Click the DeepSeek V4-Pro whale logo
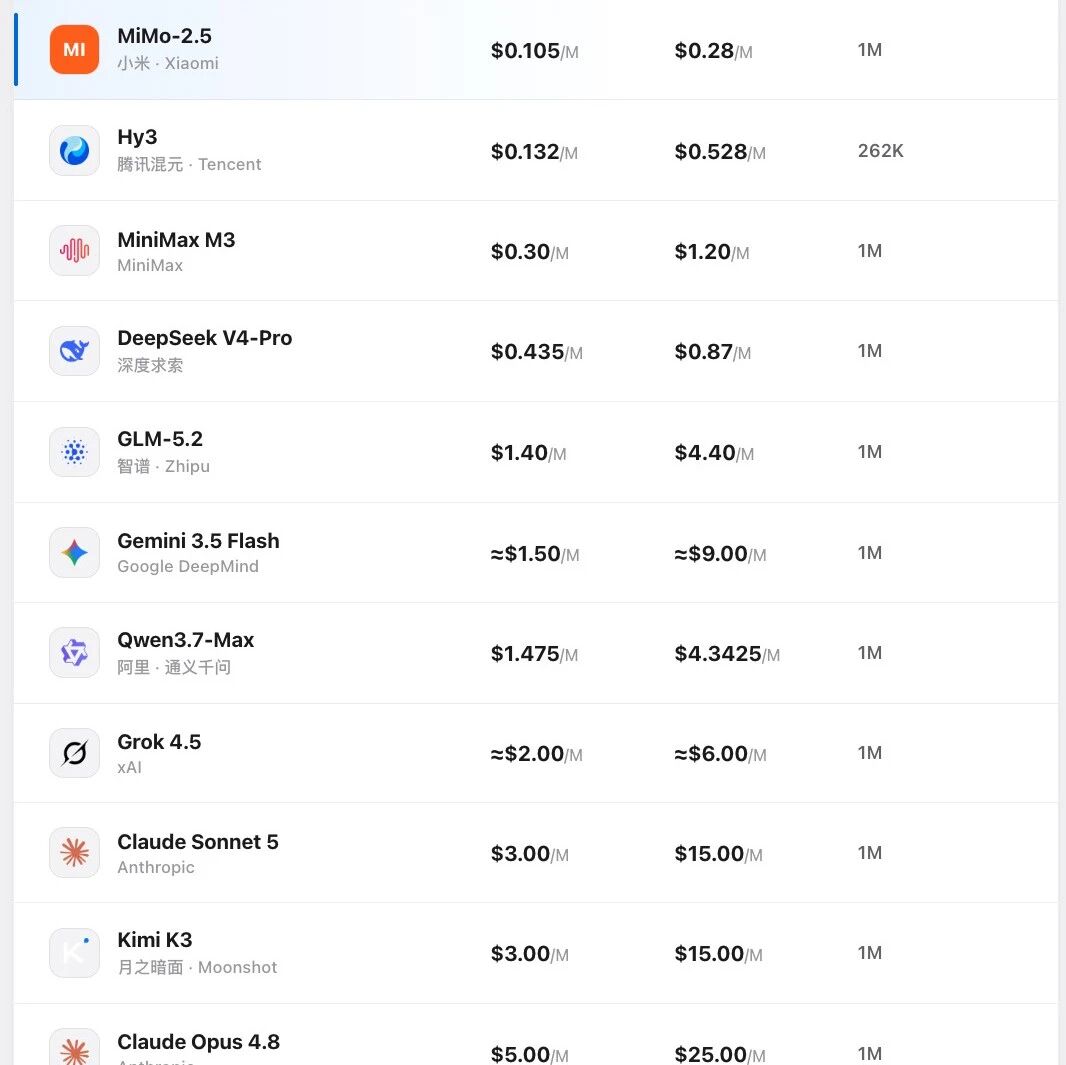Viewport: 1066px width, 1065px height. tap(74, 351)
